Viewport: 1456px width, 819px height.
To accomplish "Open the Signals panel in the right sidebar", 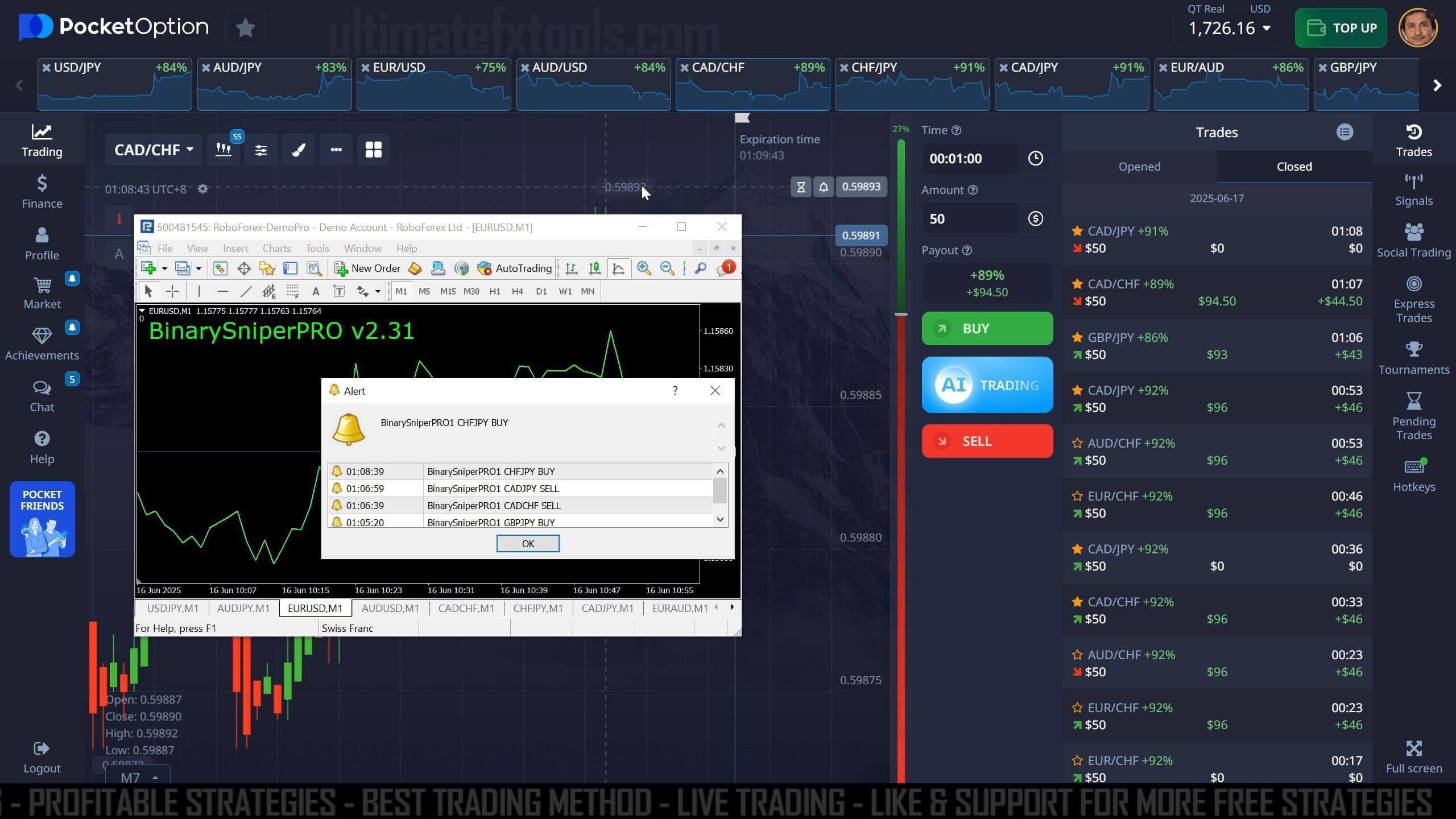I will tap(1414, 188).
